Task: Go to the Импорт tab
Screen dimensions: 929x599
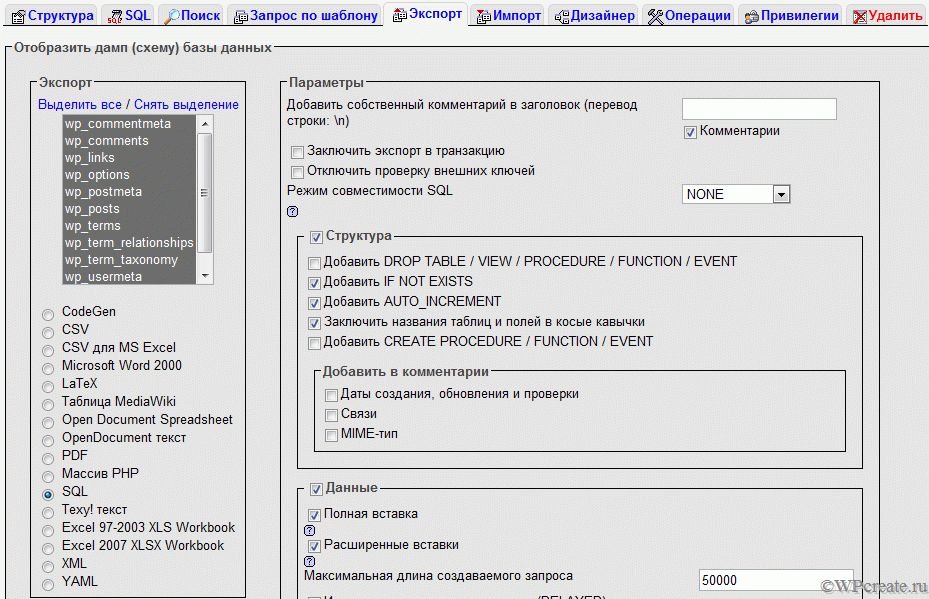Action: coord(509,15)
